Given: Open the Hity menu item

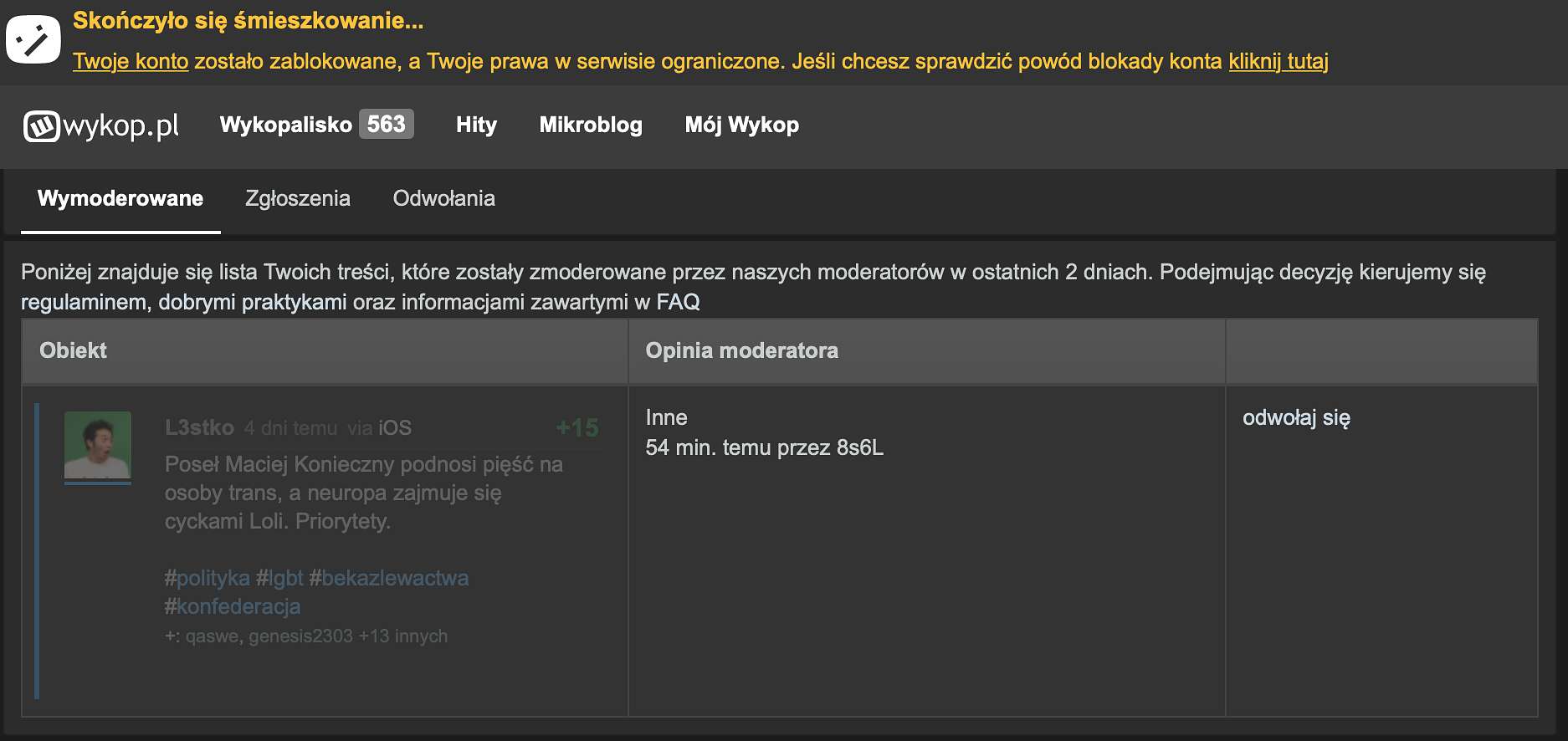Looking at the screenshot, I should (476, 125).
